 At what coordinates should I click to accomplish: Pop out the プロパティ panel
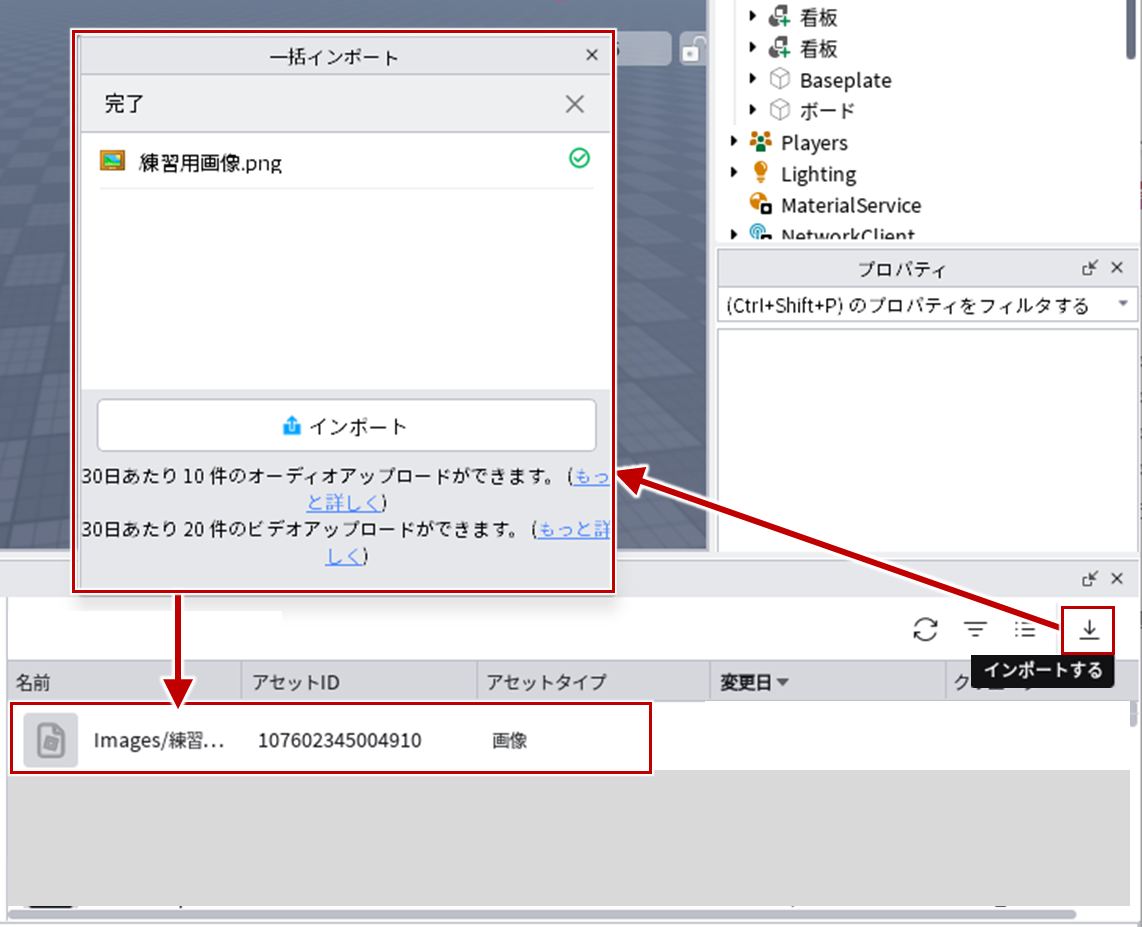tap(1090, 268)
